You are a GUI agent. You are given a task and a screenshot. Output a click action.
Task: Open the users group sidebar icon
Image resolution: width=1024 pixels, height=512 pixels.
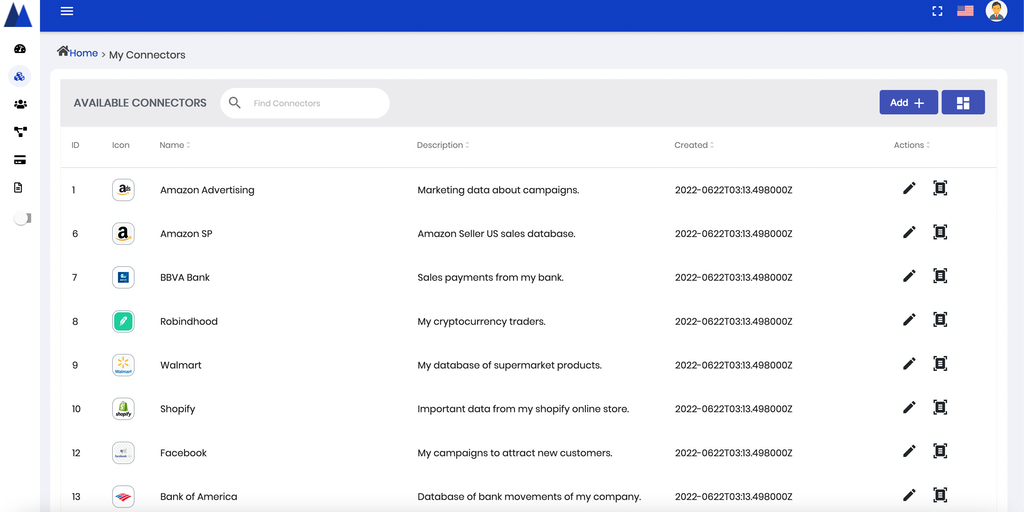[x=19, y=104]
